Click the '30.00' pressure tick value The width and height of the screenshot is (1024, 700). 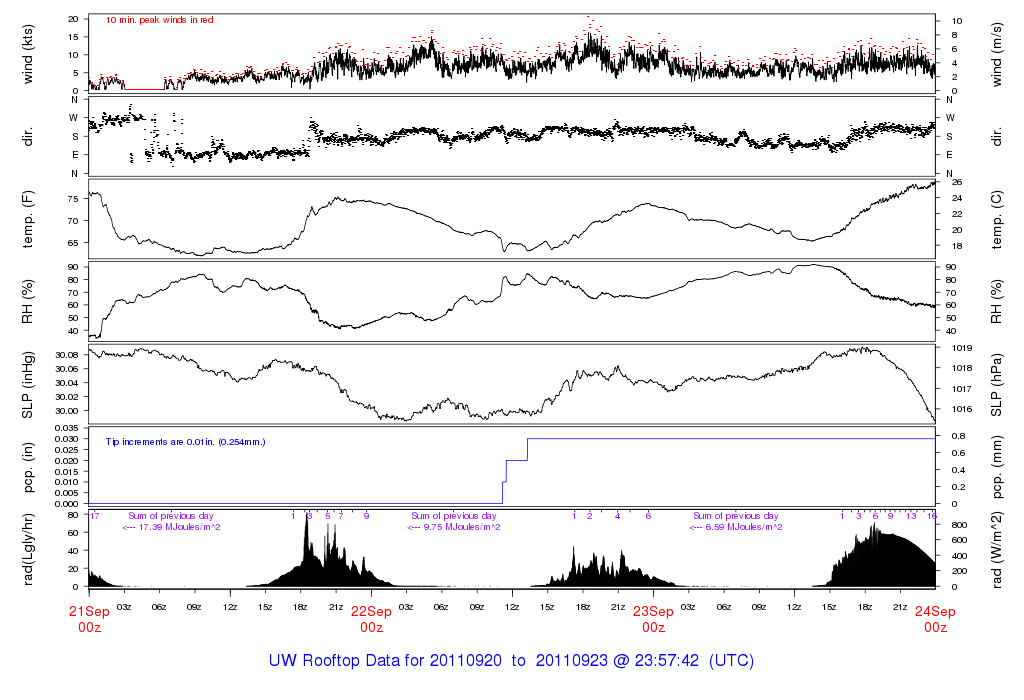pos(67,411)
